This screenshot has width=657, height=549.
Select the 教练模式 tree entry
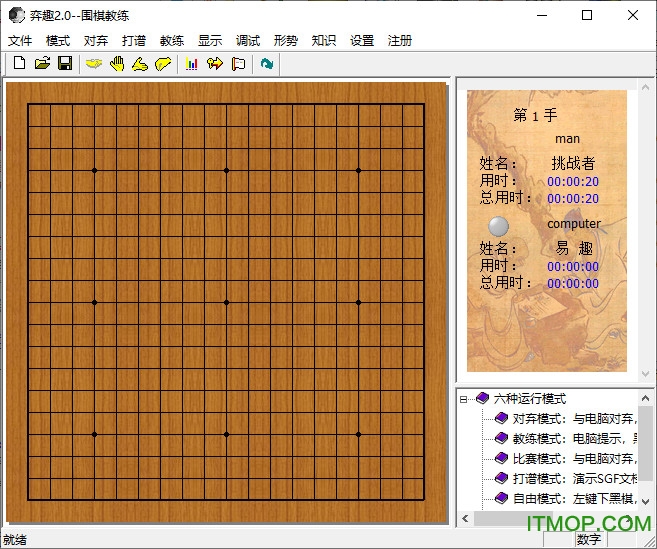coord(575,438)
